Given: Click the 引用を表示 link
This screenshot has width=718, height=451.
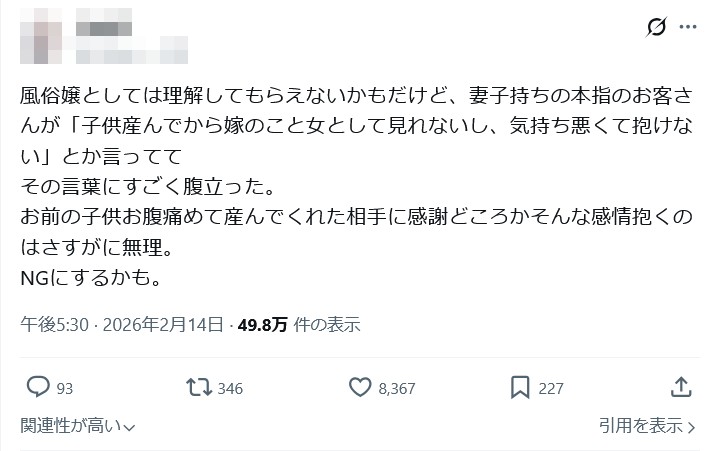Looking at the screenshot, I should point(641,426).
